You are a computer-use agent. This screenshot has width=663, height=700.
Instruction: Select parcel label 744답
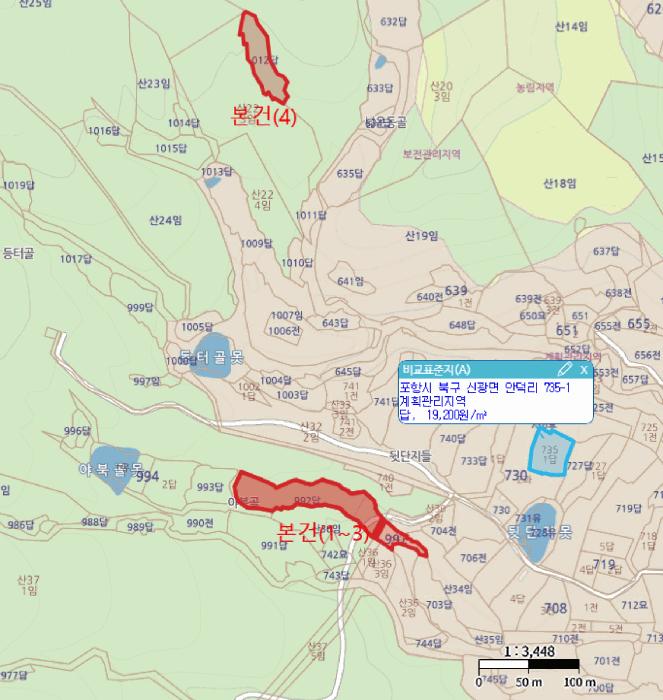429,643
